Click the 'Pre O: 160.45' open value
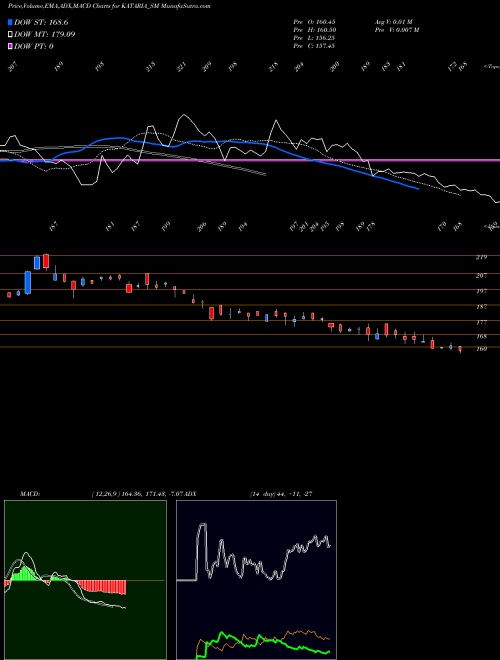 (x=314, y=22)
